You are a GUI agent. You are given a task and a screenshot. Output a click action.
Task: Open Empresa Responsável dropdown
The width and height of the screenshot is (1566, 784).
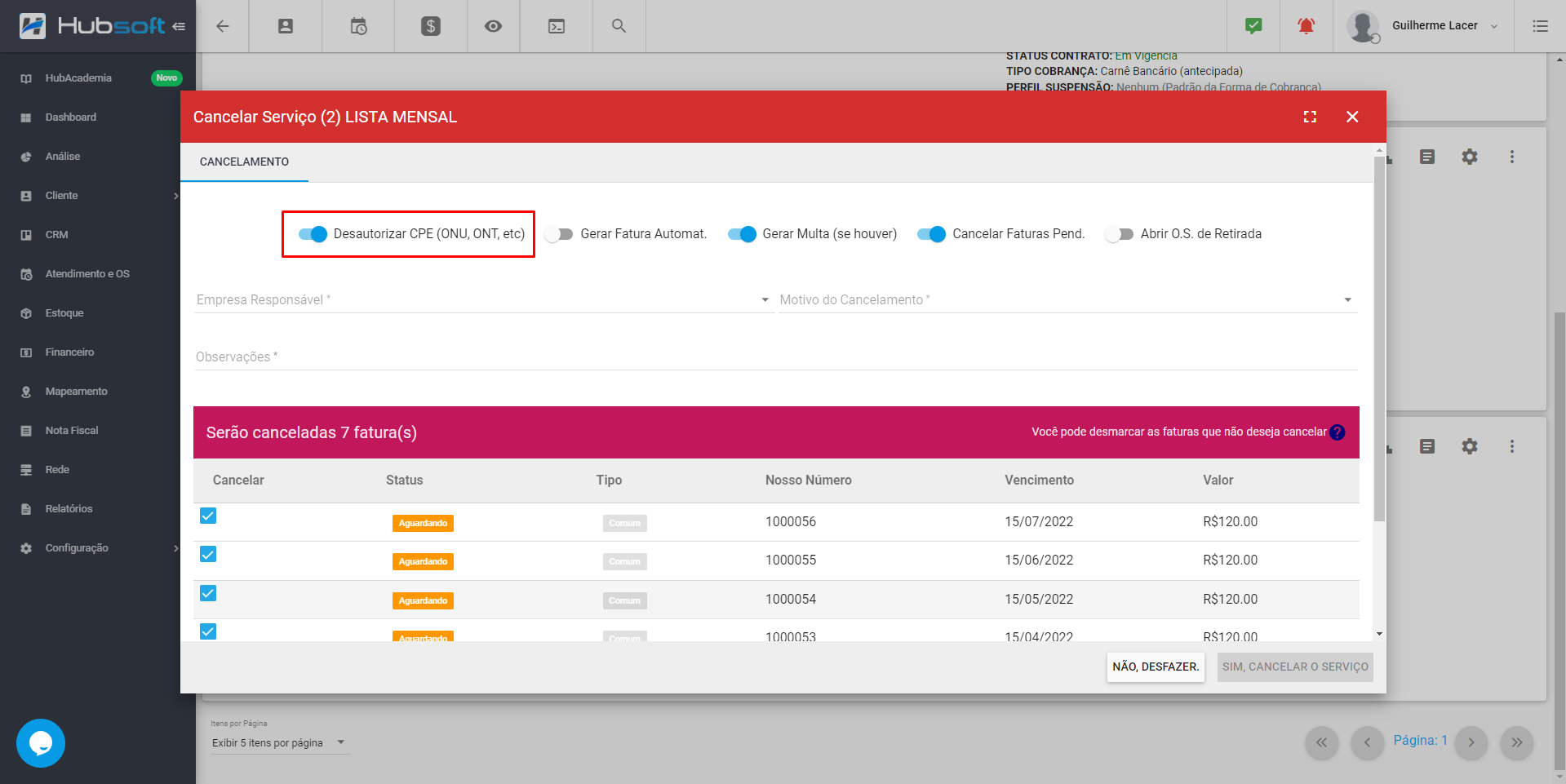483,300
